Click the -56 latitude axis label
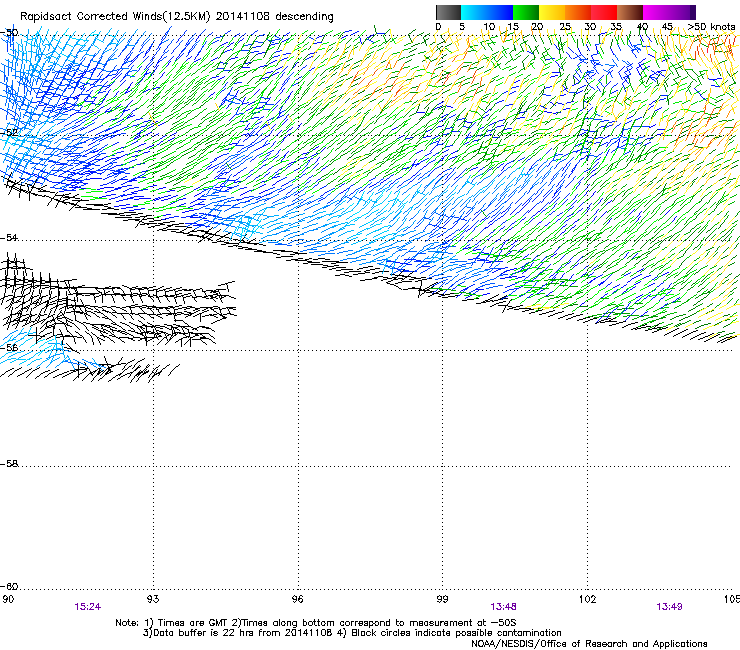Image resolution: width=740 pixels, height=650 pixels. [9, 347]
